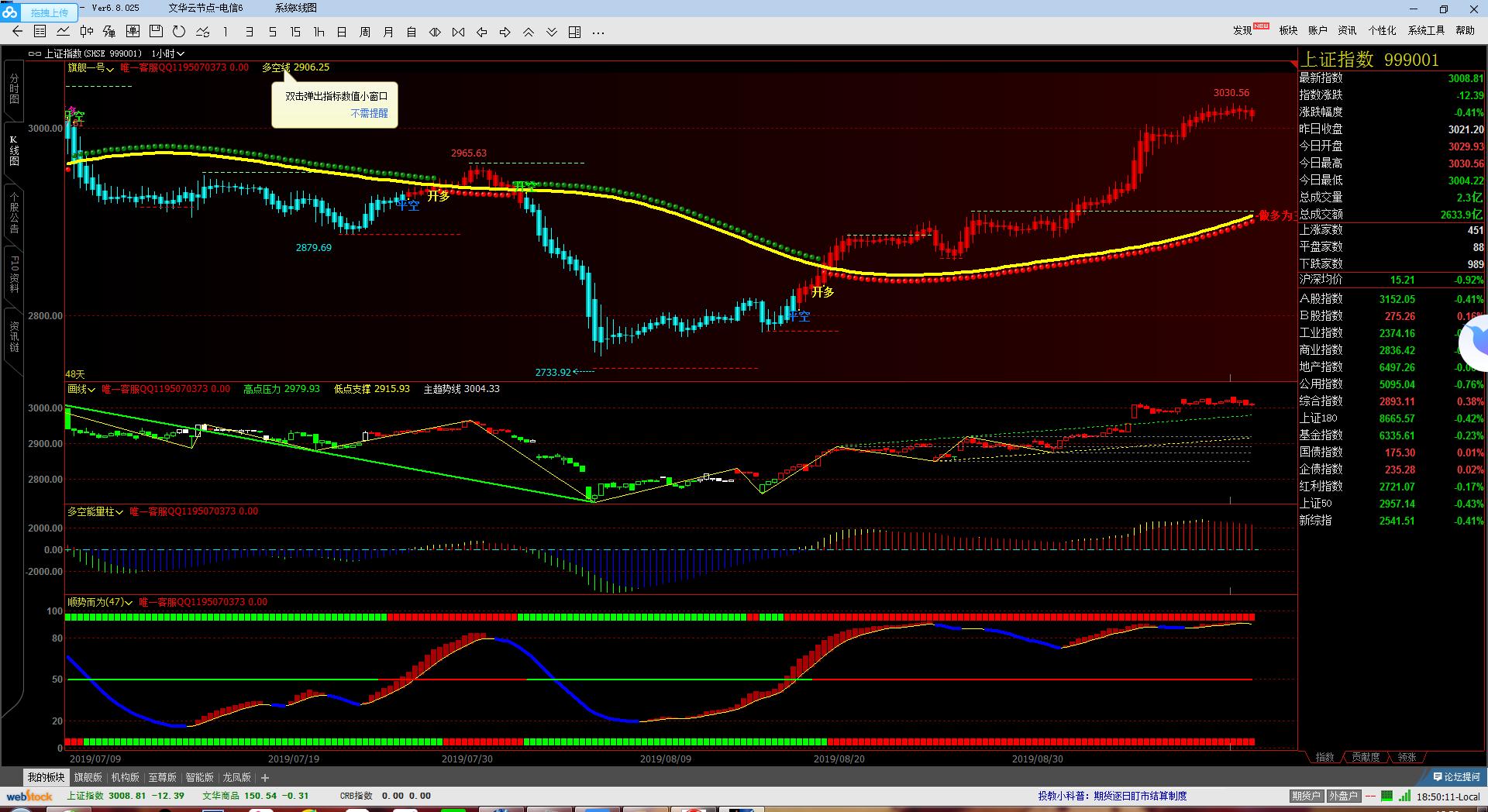This screenshot has width=1488, height=812.
Task: Expand the 旗舰一号 indicator dropdown
Action: tap(91, 67)
